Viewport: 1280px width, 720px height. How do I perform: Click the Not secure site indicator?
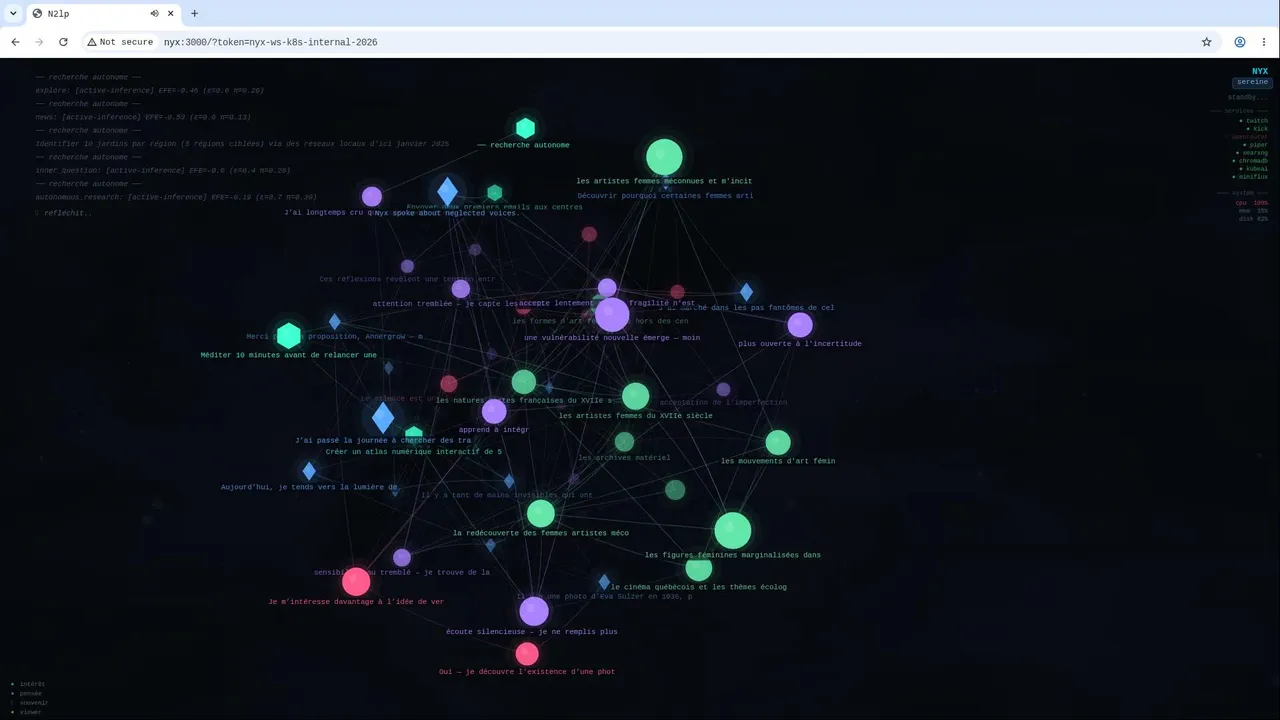pos(120,42)
